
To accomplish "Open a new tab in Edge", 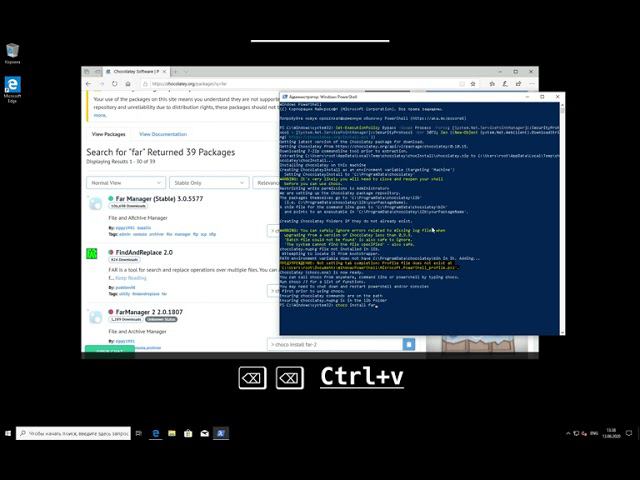I will [176, 71].
